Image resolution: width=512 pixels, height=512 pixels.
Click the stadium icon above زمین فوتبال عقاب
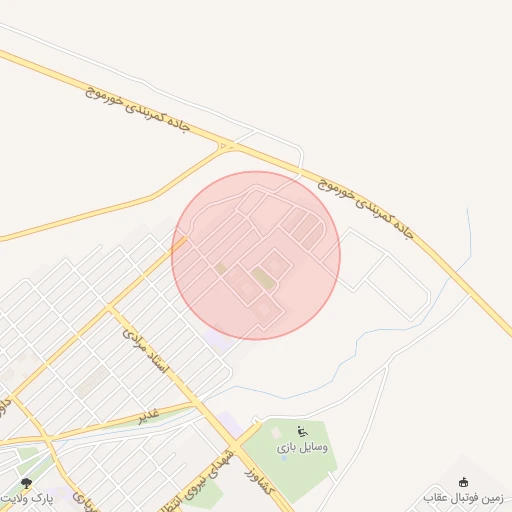pyautogui.click(x=464, y=483)
